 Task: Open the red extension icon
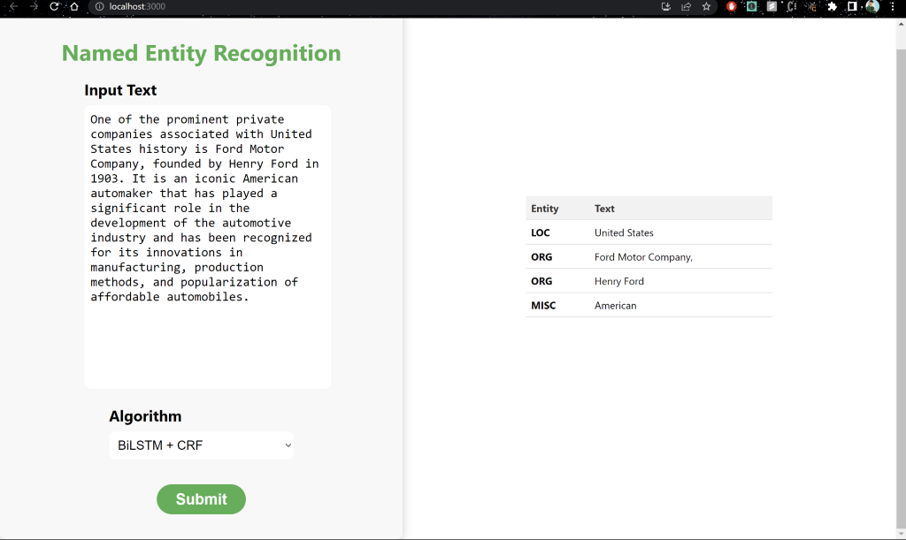(732, 6)
